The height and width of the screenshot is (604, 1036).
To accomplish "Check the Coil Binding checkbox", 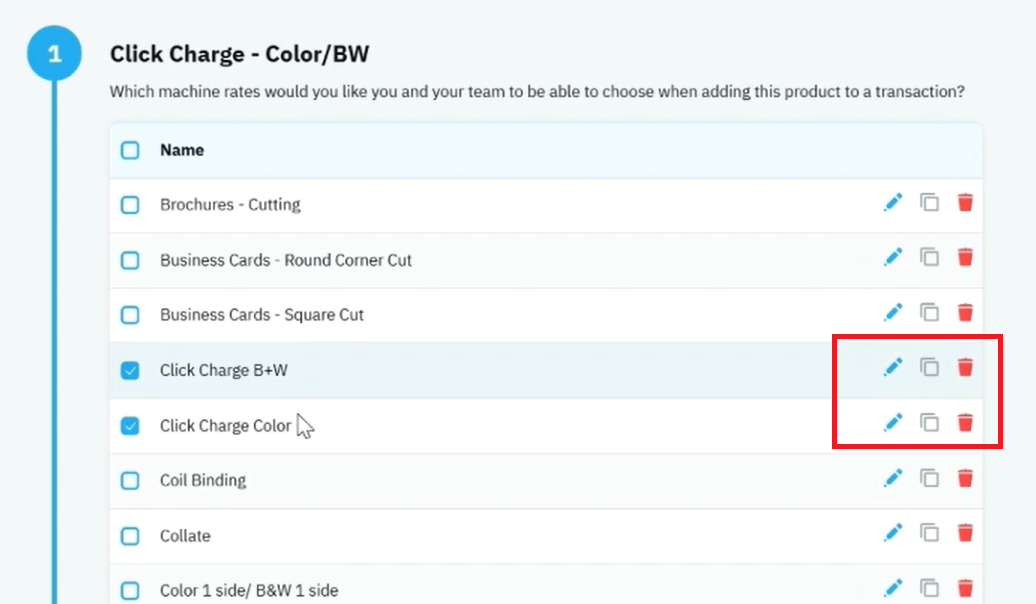I will 130,480.
